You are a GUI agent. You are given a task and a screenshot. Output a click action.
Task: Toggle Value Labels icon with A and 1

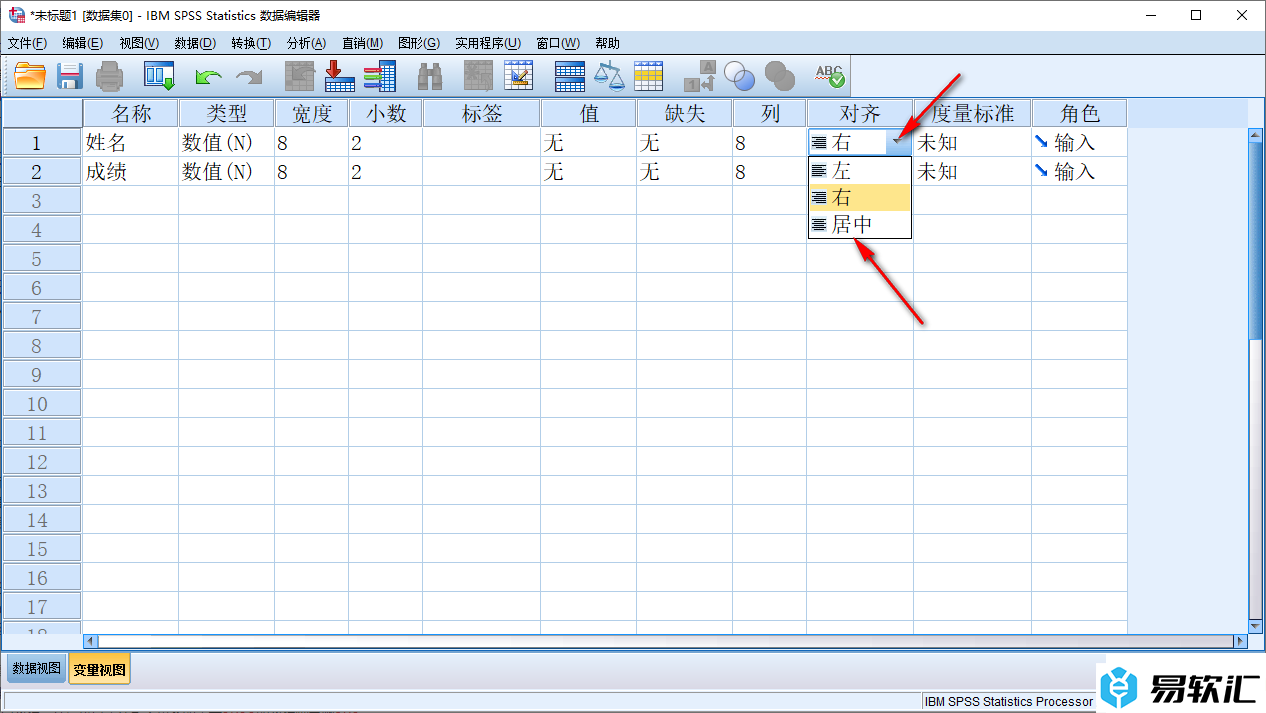pos(700,76)
